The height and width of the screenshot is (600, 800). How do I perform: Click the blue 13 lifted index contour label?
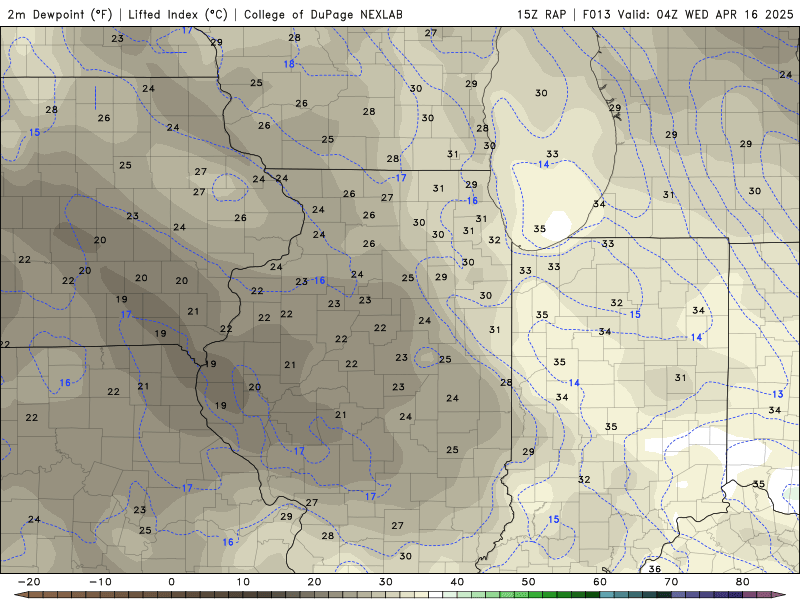tap(777, 394)
